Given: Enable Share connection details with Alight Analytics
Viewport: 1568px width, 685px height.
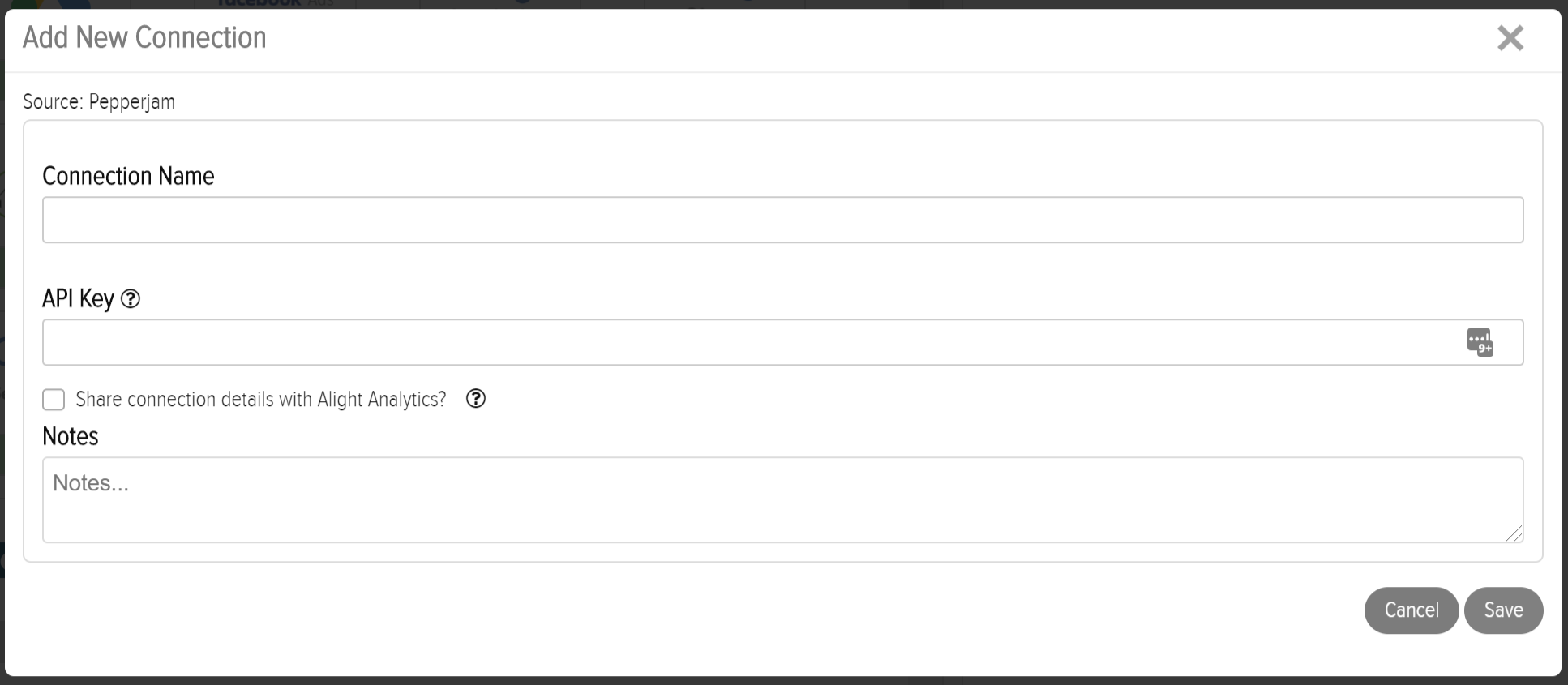Looking at the screenshot, I should (x=54, y=400).
